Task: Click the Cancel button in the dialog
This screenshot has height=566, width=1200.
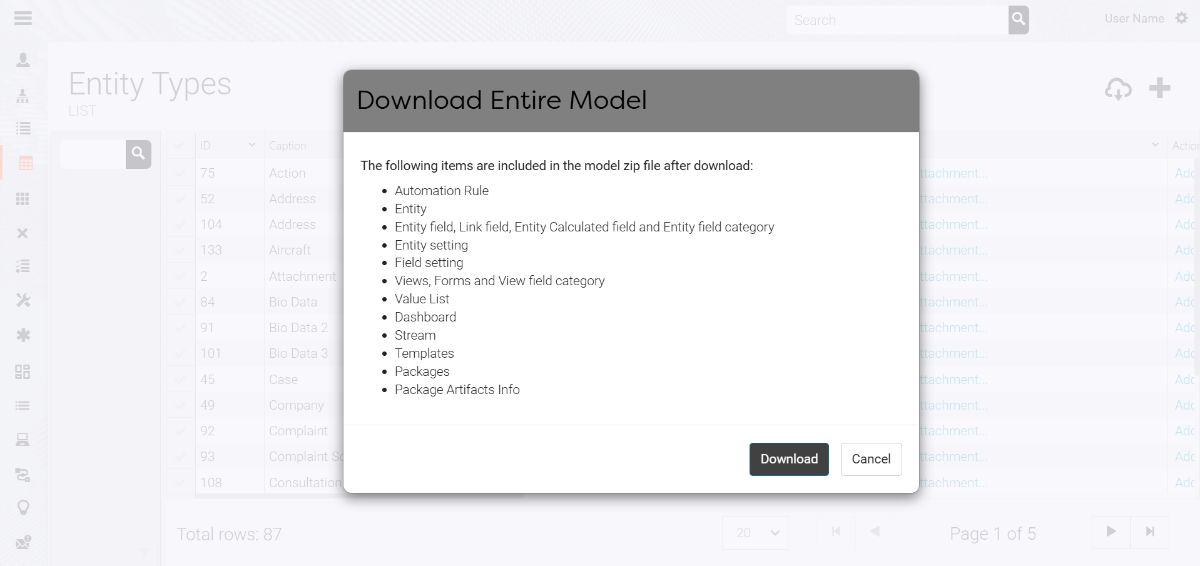Action: pos(871,459)
